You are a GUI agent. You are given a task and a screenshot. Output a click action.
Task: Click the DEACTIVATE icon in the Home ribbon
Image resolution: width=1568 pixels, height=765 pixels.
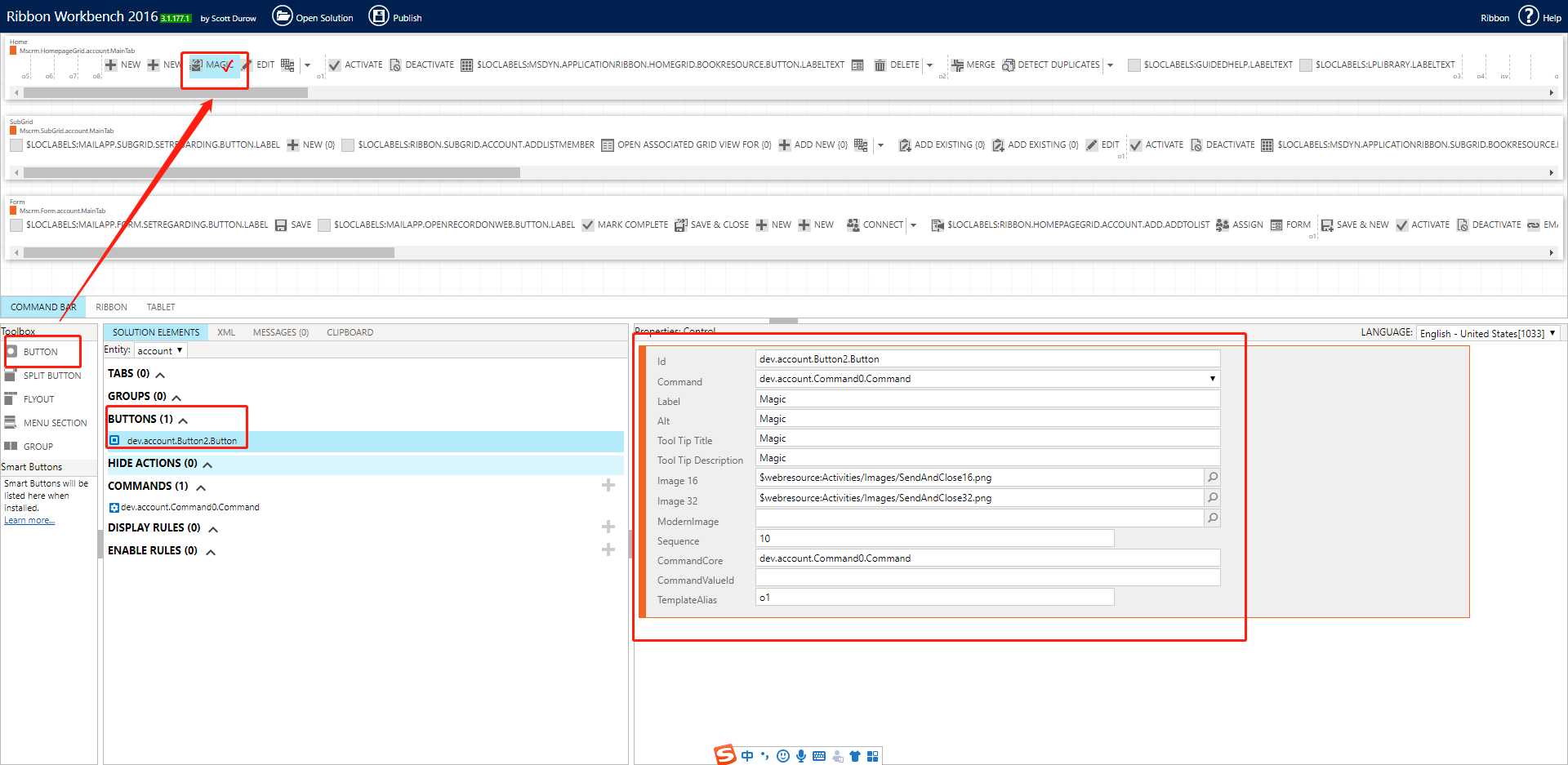[x=395, y=65]
